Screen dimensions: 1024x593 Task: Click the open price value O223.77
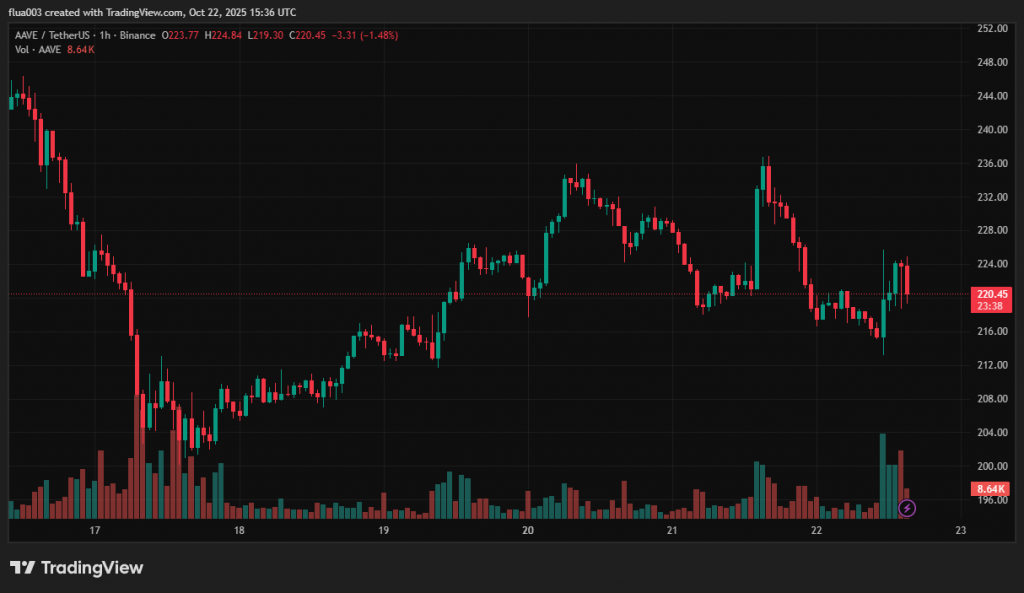(x=181, y=35)
